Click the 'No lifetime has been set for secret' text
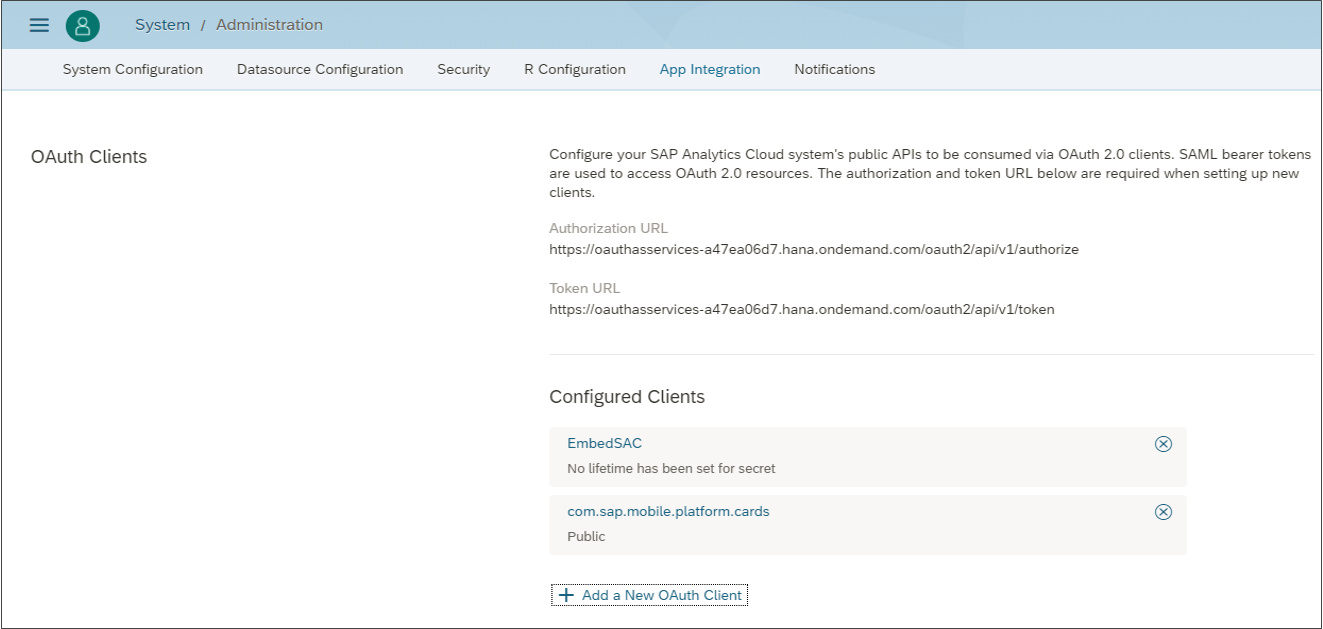Screen dimensions: 1323x629 click(x=671, y=468)
